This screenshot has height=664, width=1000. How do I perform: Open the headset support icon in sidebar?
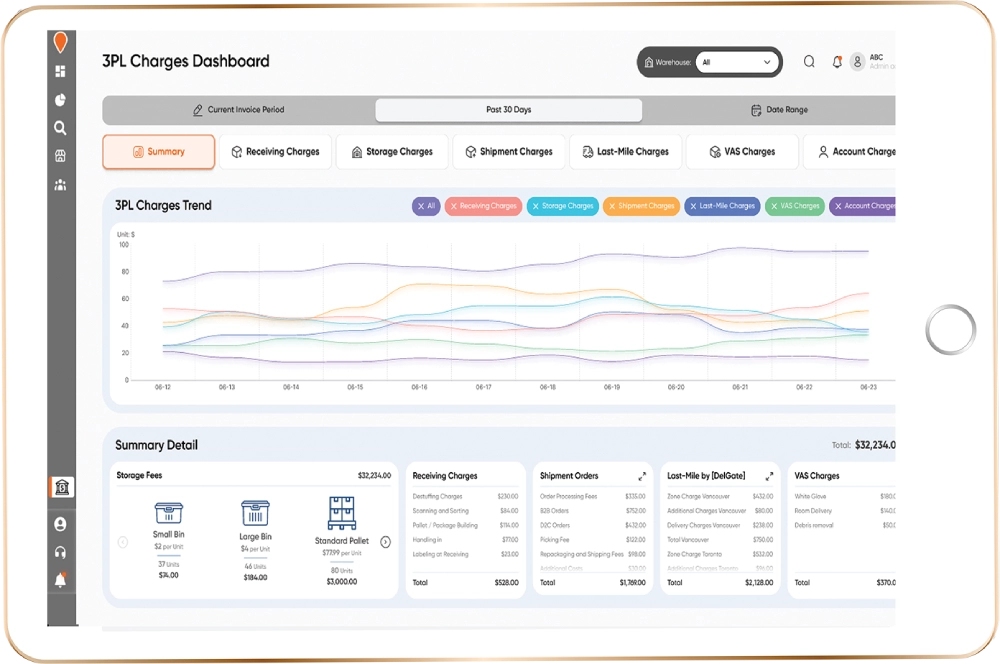[61, 552]
